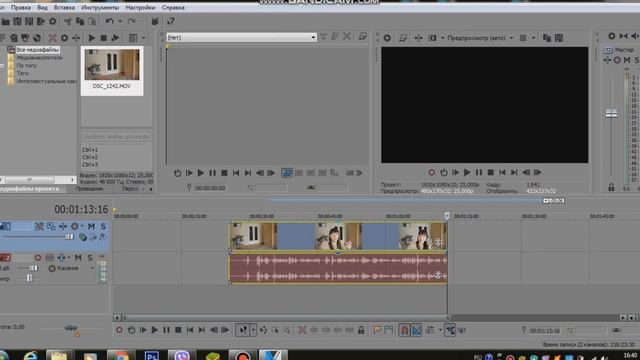The height and width of the screenshot is (360, 640).
Task: Select Envelope Edit tool in timeline toolbar
Action: 263,330
